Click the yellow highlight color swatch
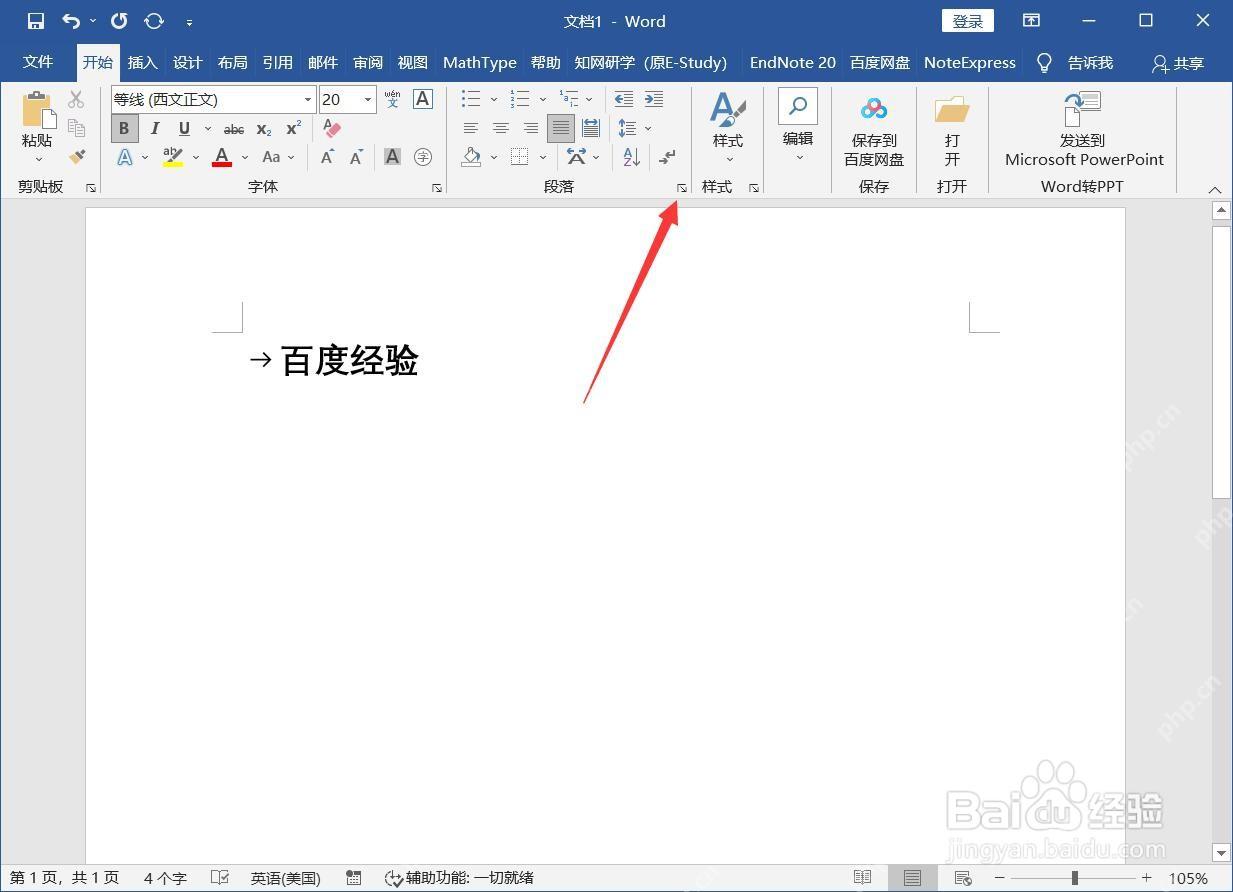Viewport: 1233px width, 892px height. click(x=173, y=157)
